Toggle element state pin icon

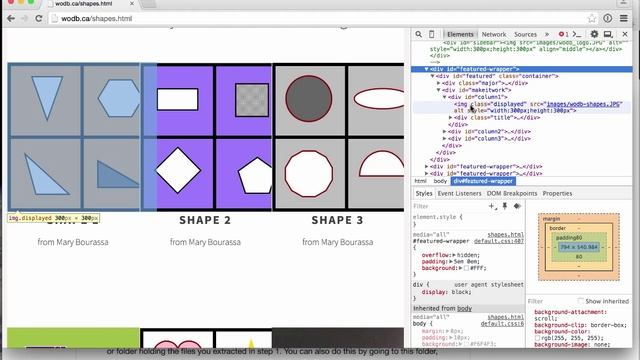click(x=505, y=206)
